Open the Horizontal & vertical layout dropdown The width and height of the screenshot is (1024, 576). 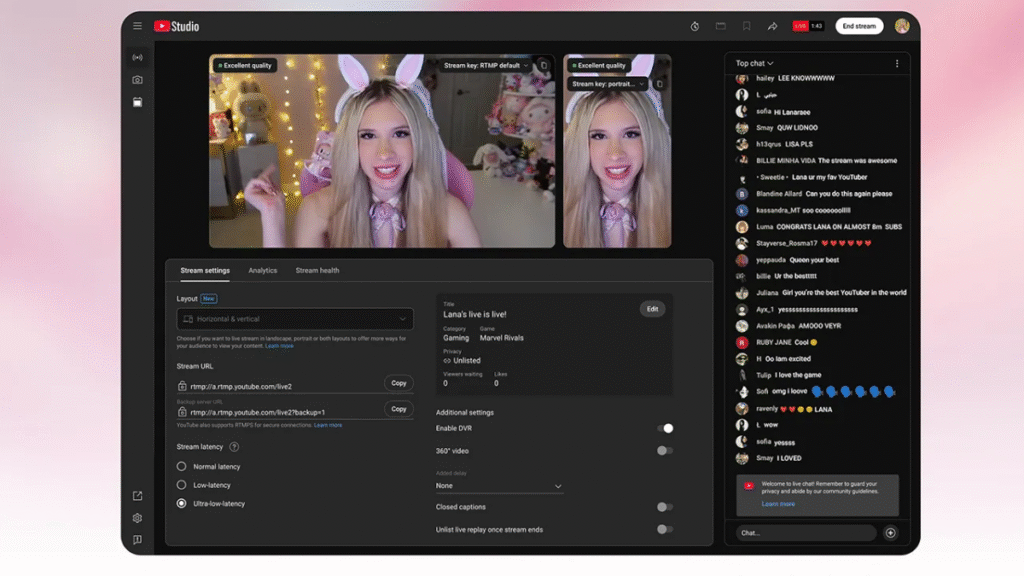(x=294, y=318)
